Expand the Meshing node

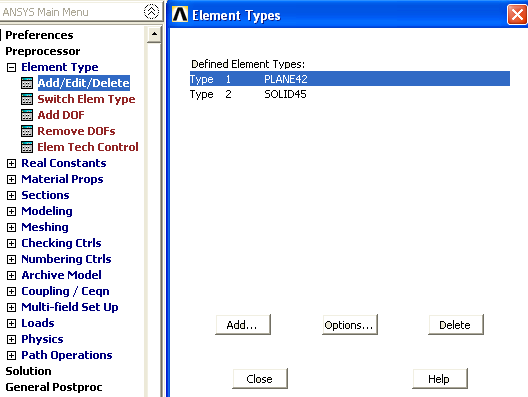click(x=11, y=227)
